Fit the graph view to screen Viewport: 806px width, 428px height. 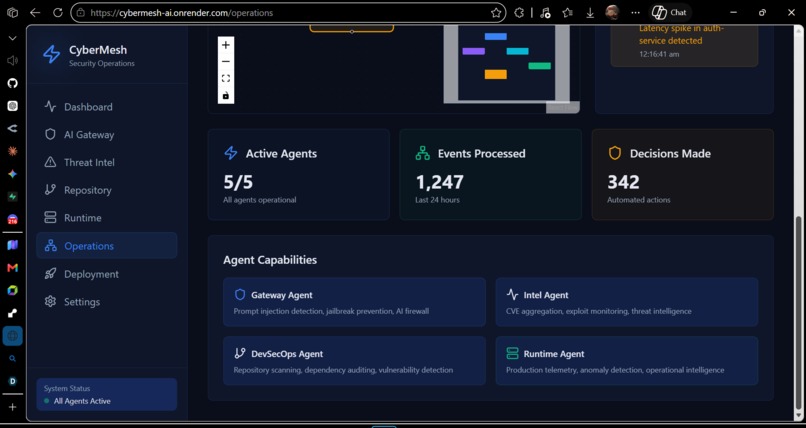pyautogui.click(x=226, y=79)
